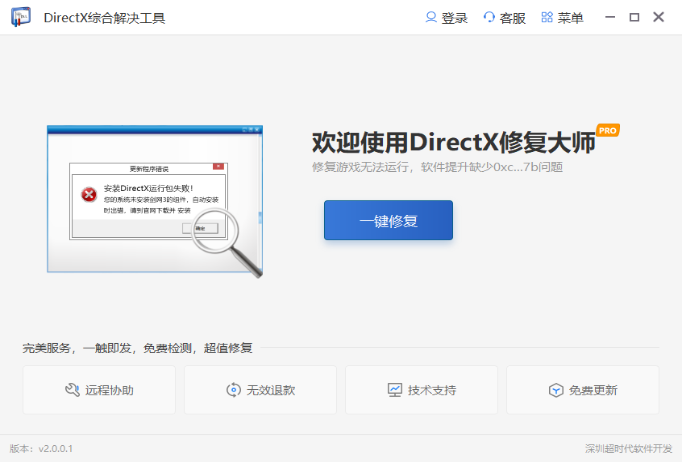Click the 免费更新 box icon
The width and height of the screenshot is (682, 462).
tap(555, 390)
